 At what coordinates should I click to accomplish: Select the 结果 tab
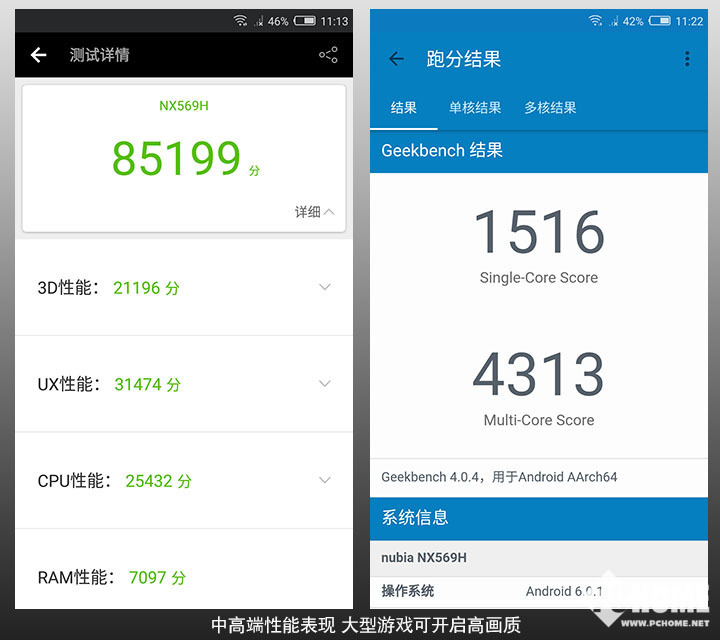[404, 108]
